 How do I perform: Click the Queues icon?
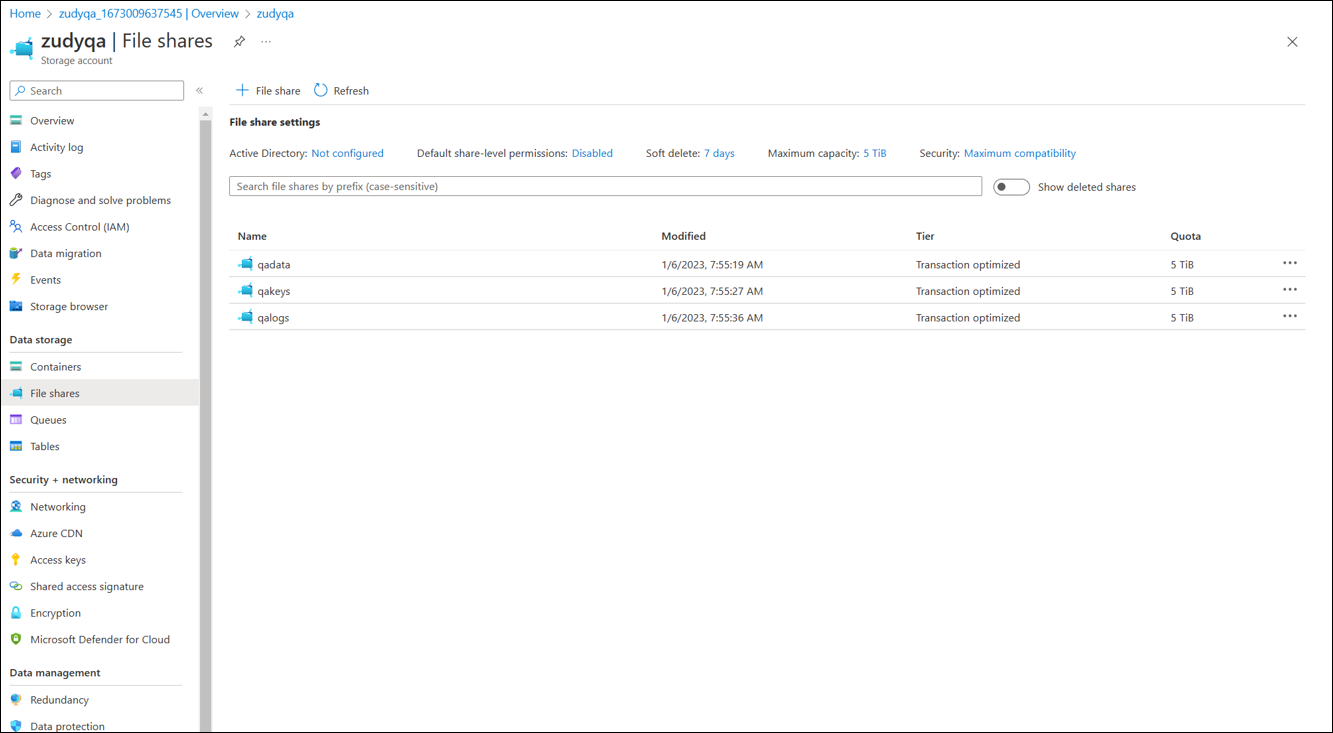click(16, 420)
